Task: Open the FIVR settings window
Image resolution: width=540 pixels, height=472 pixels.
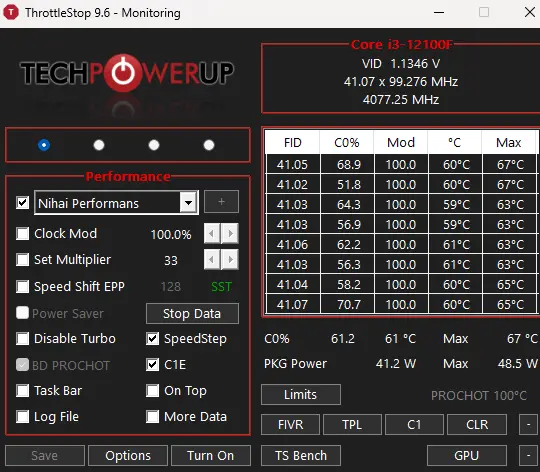Action: point(290,424)
